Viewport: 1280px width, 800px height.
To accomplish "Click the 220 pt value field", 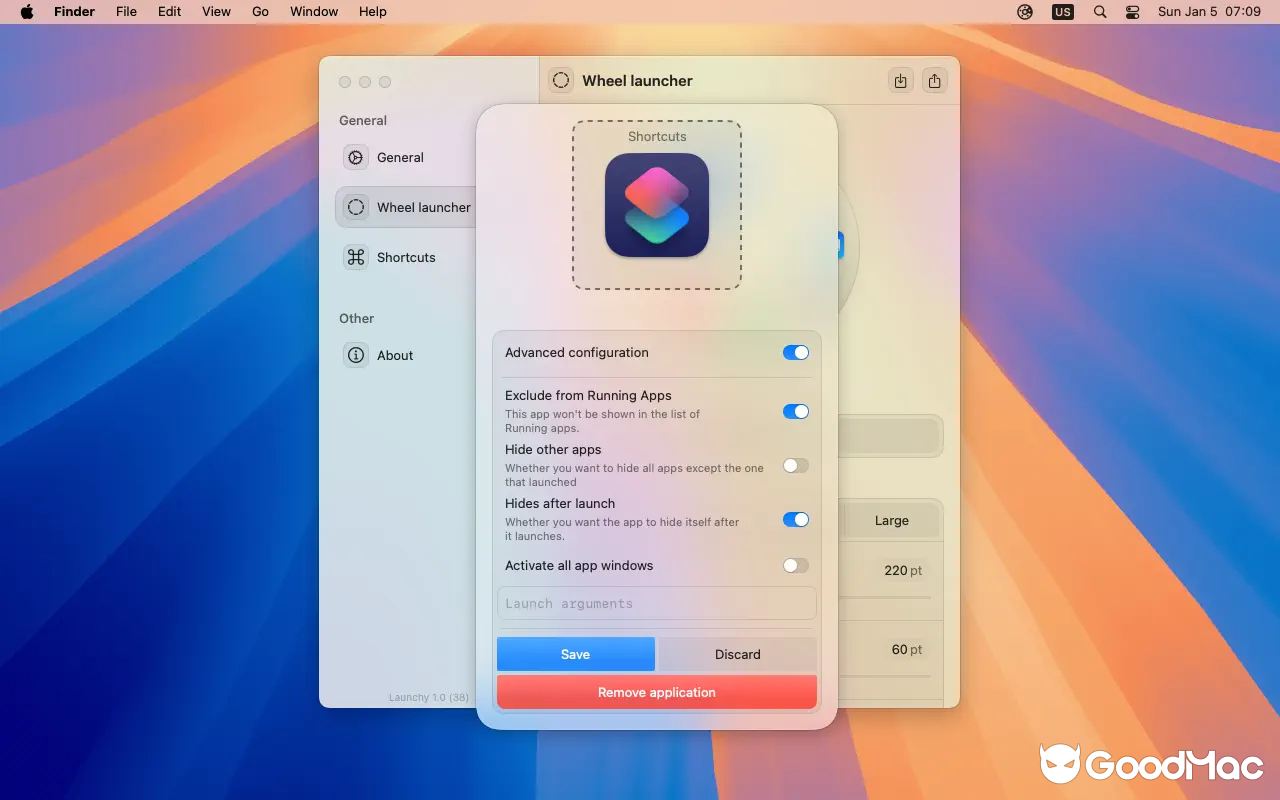I will 902,570.
